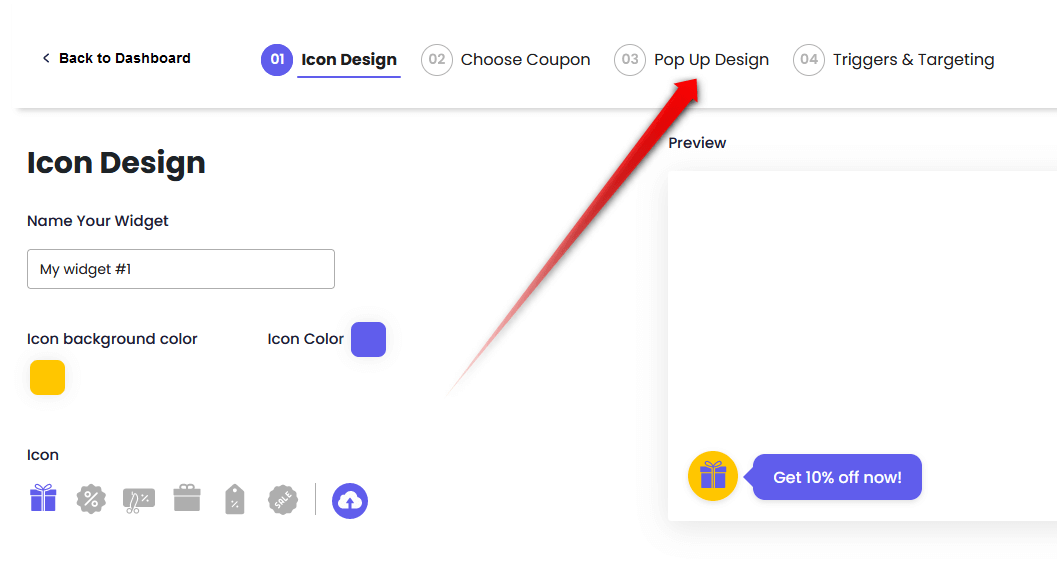Select the gray gift box icon
Viewport: 1057px width, 576px height.
(x=187, y=498)
